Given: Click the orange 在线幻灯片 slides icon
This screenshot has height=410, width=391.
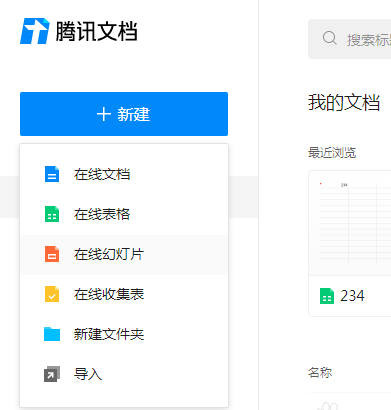Looking at the screenshot, I should [x=52, y=254].
